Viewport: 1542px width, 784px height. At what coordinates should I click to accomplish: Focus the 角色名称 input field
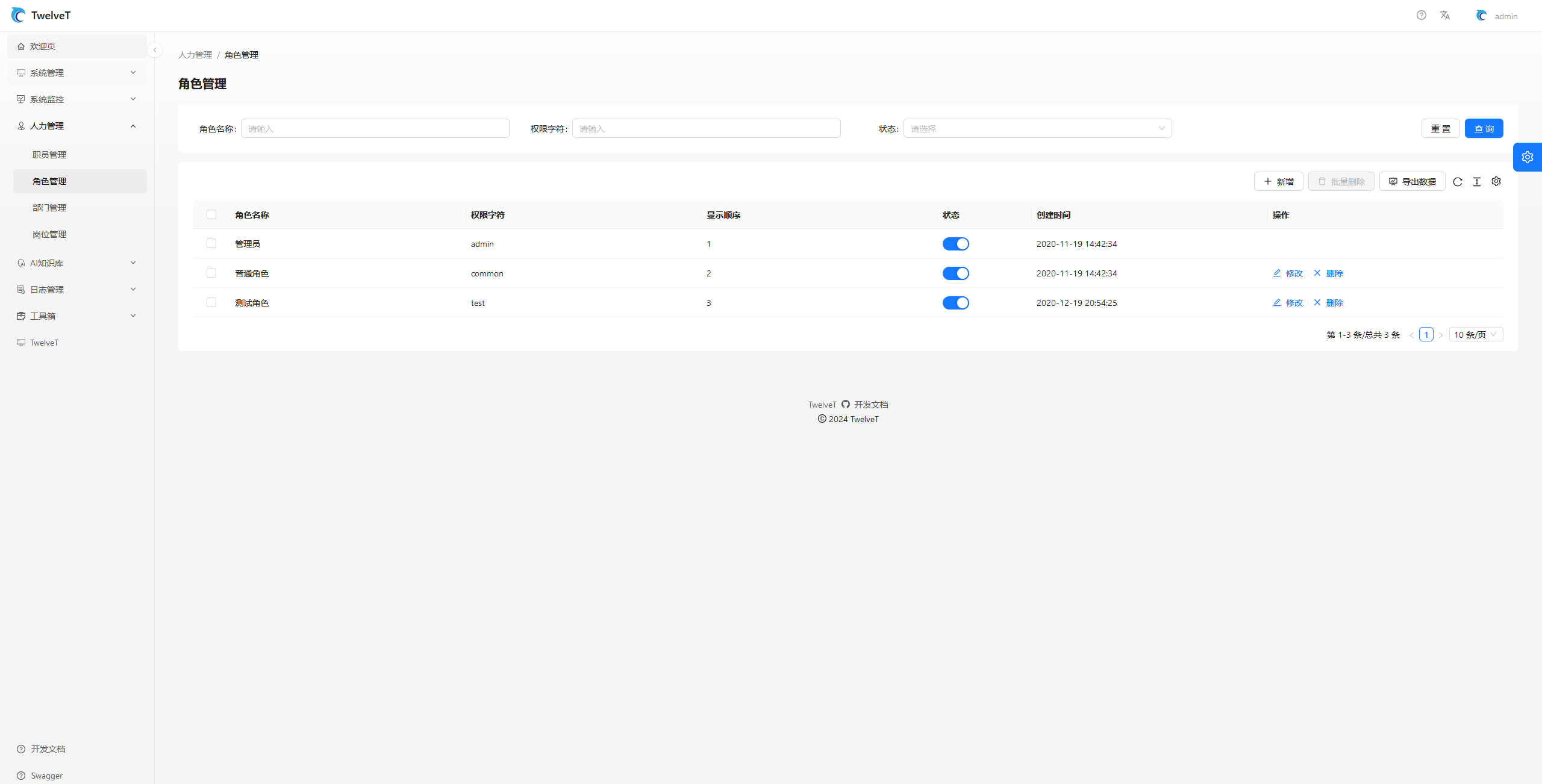[x=375, y=128]
